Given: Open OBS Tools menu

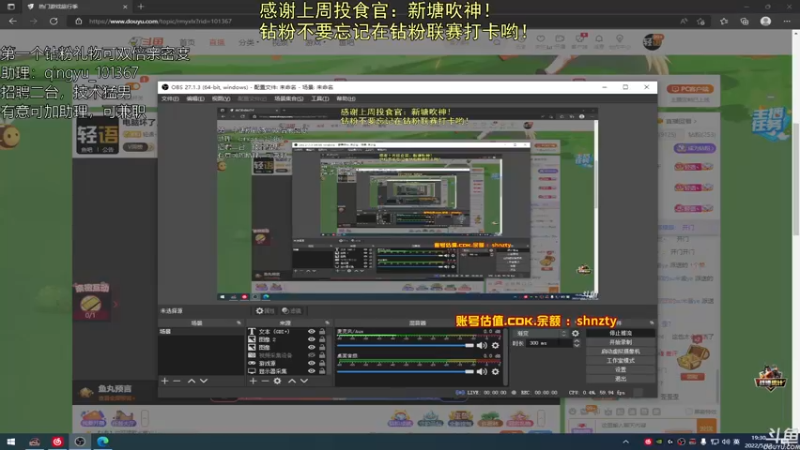Looking at the screenshot, I should pyautogui.click(x=320, y=98).
